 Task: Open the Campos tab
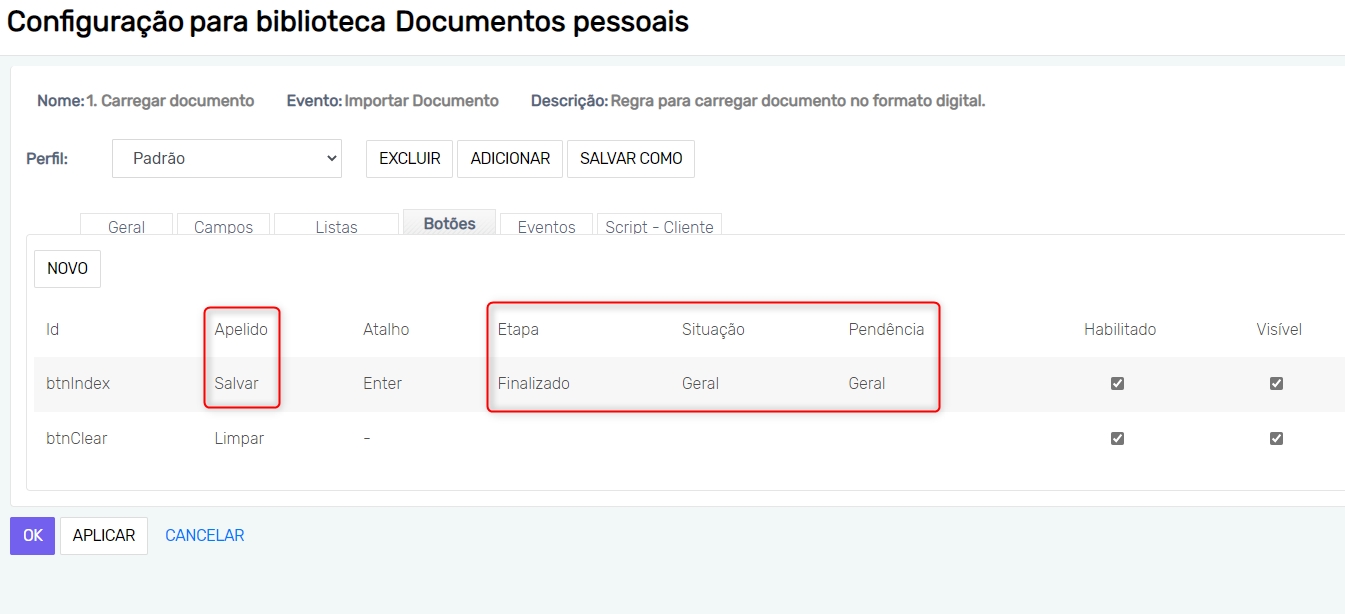point(223,226)
